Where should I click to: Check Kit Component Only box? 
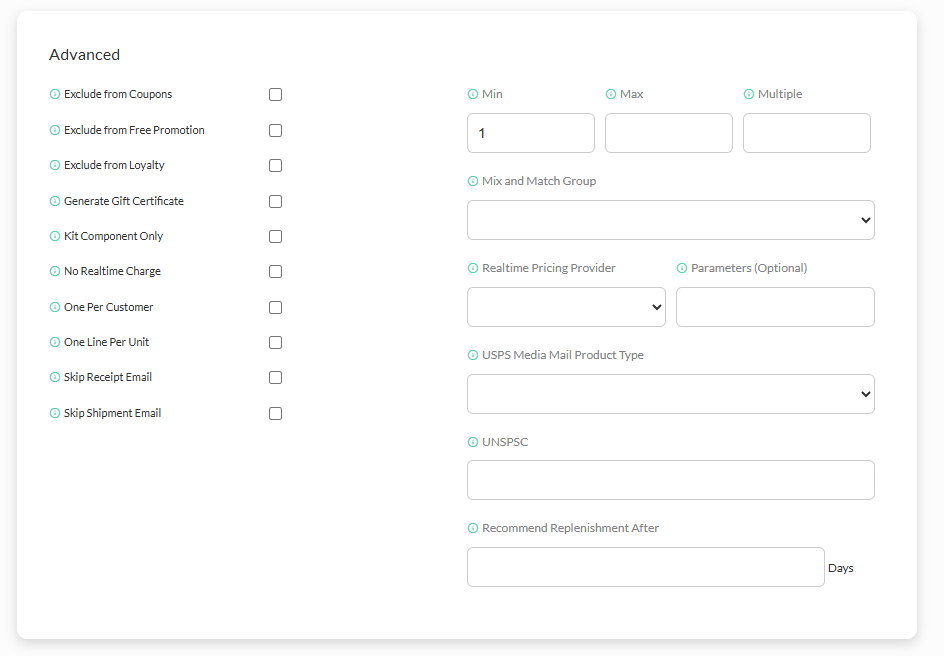(x=275, y=237)
